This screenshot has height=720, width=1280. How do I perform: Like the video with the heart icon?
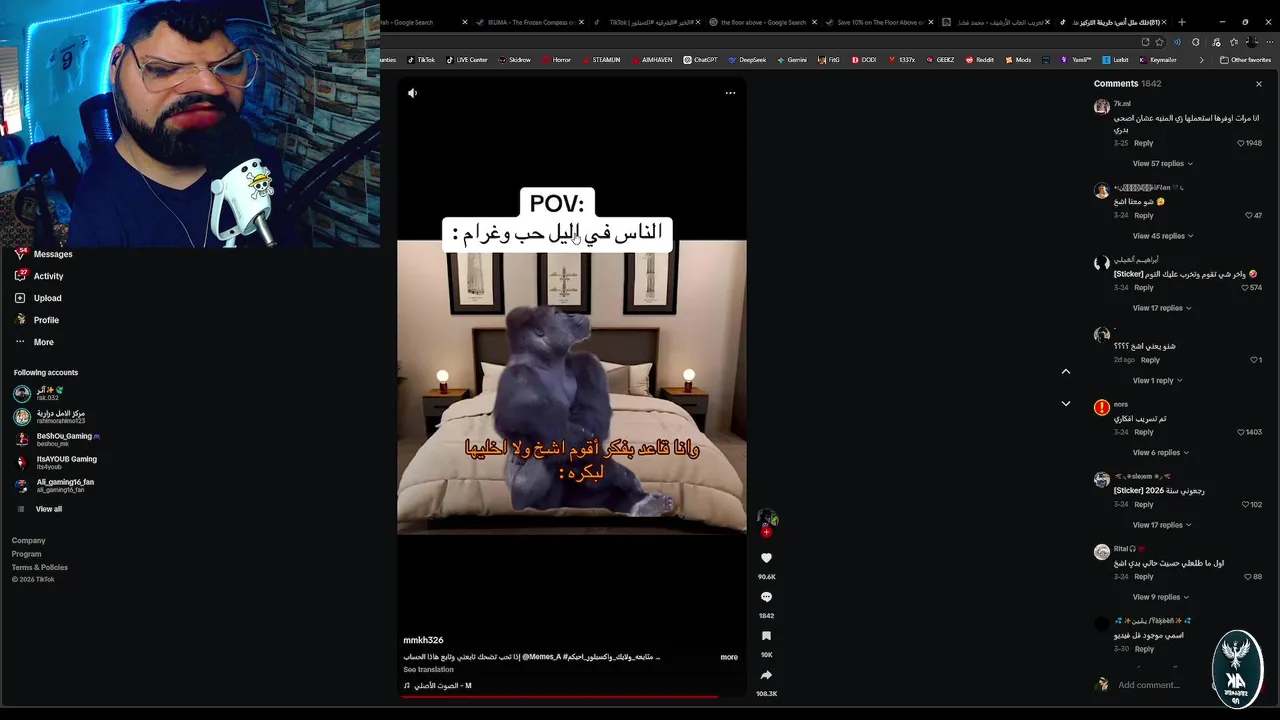766,558
